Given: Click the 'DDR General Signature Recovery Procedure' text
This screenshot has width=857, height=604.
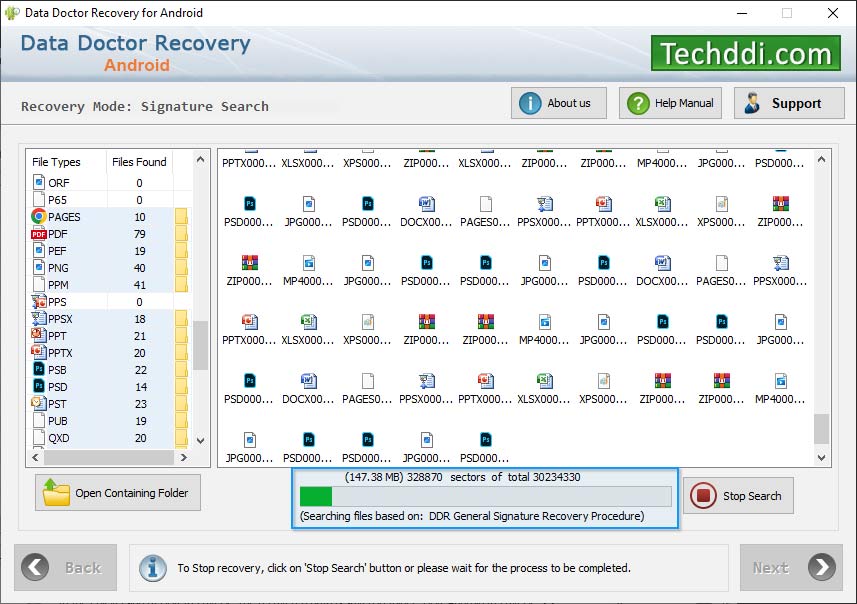Looking at the screenshot, I should click(x=536, y=515).
